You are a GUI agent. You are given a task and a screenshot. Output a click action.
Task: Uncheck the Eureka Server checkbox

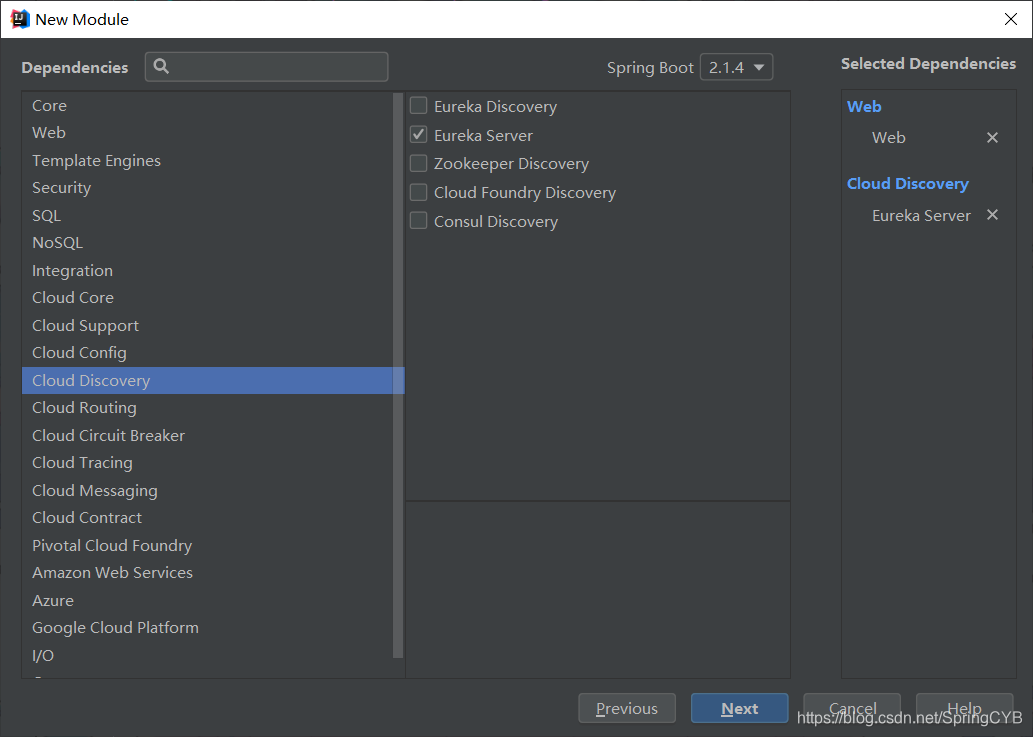click(418, 134)
